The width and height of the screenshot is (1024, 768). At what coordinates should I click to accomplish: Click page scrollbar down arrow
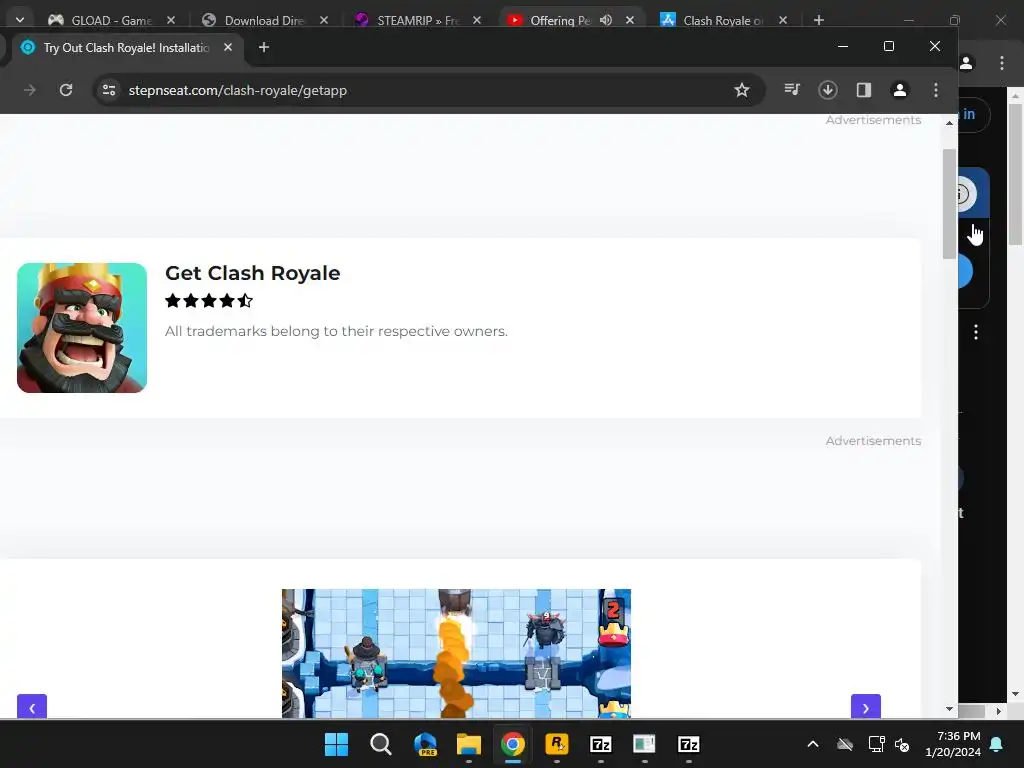pos(949,709)
